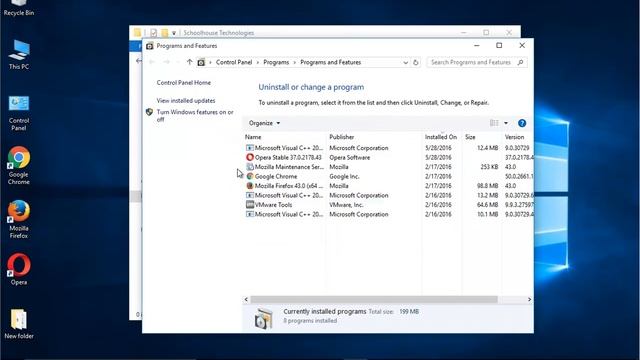Screen dimensions: 640x360
Task: Open the address bar history dropdown
Action: pyautogui.click(x=405, y=62)
